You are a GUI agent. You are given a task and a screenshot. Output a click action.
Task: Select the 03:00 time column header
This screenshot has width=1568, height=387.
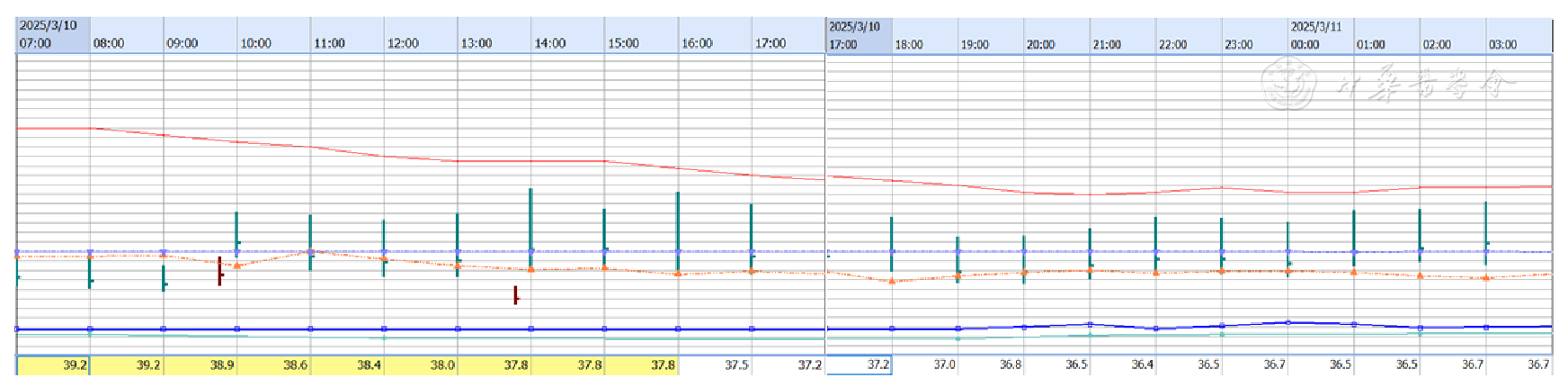(1519, 36)
